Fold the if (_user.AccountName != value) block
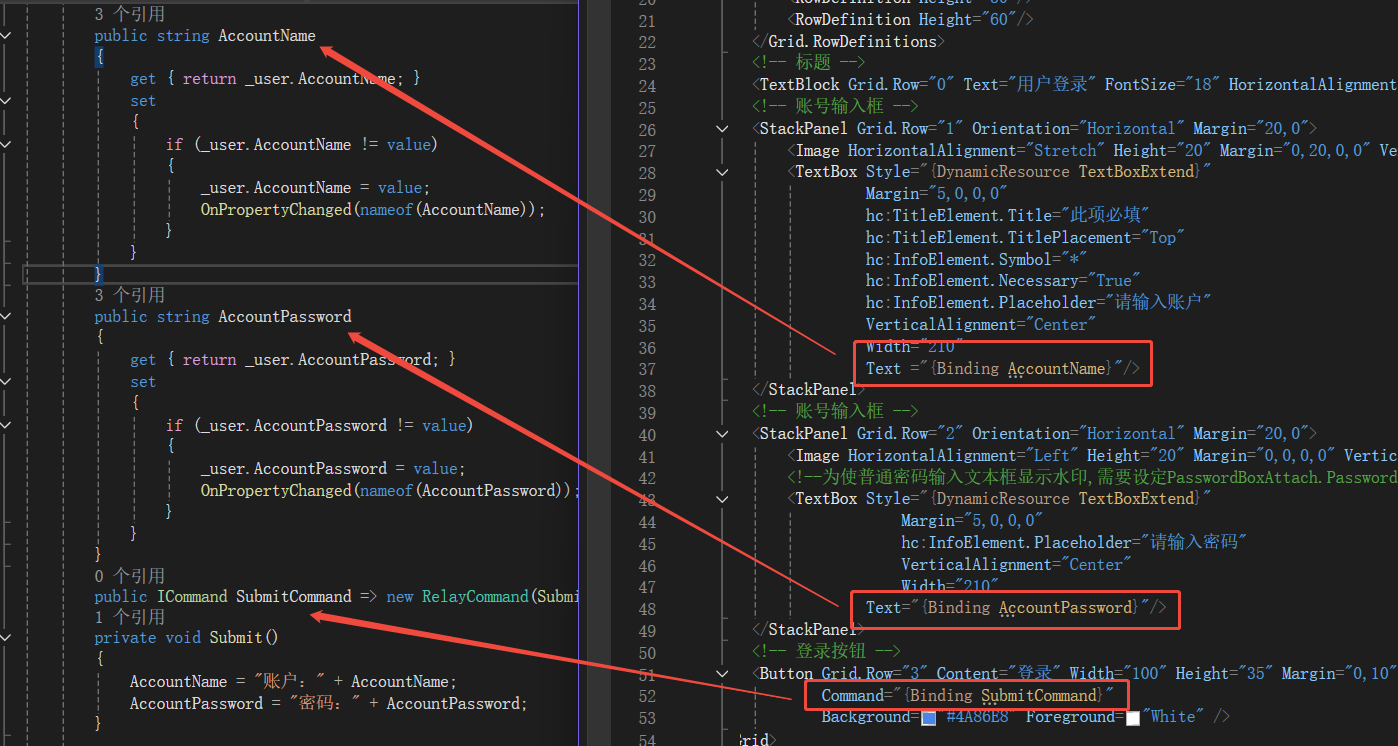Viewport: 1398px width, 746px height. point(7,145)
